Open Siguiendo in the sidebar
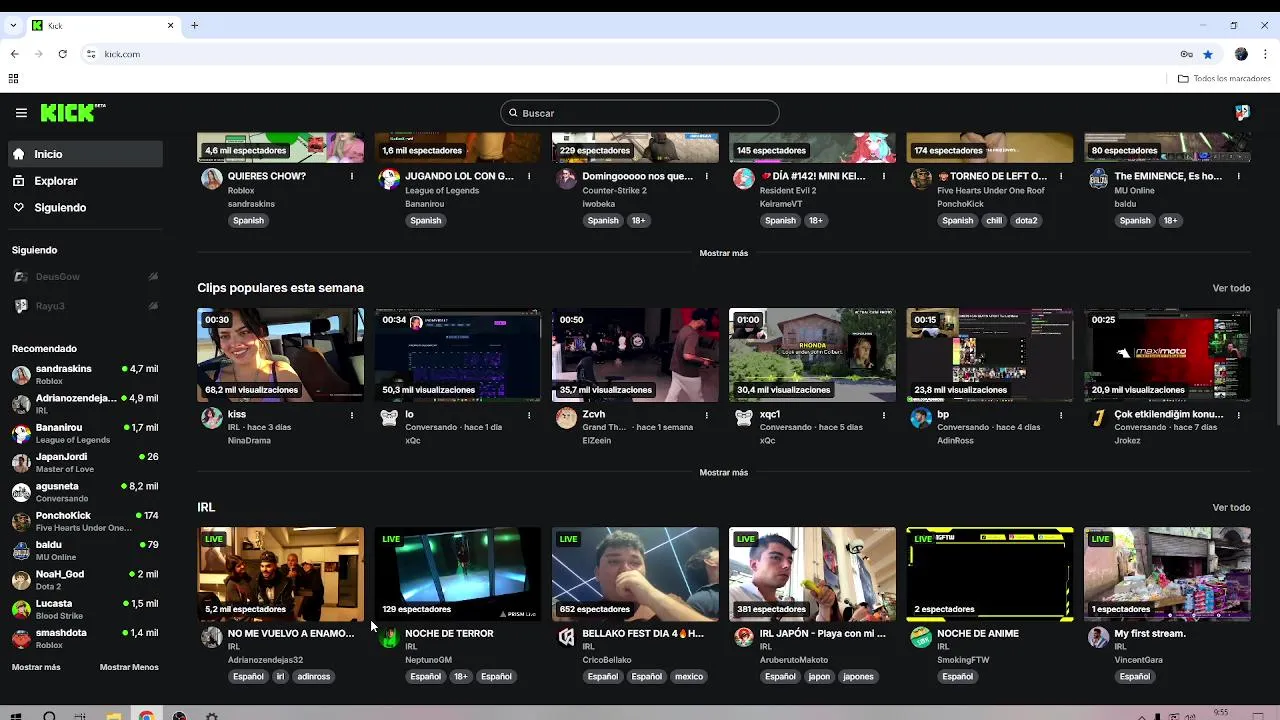 point(85,208)
